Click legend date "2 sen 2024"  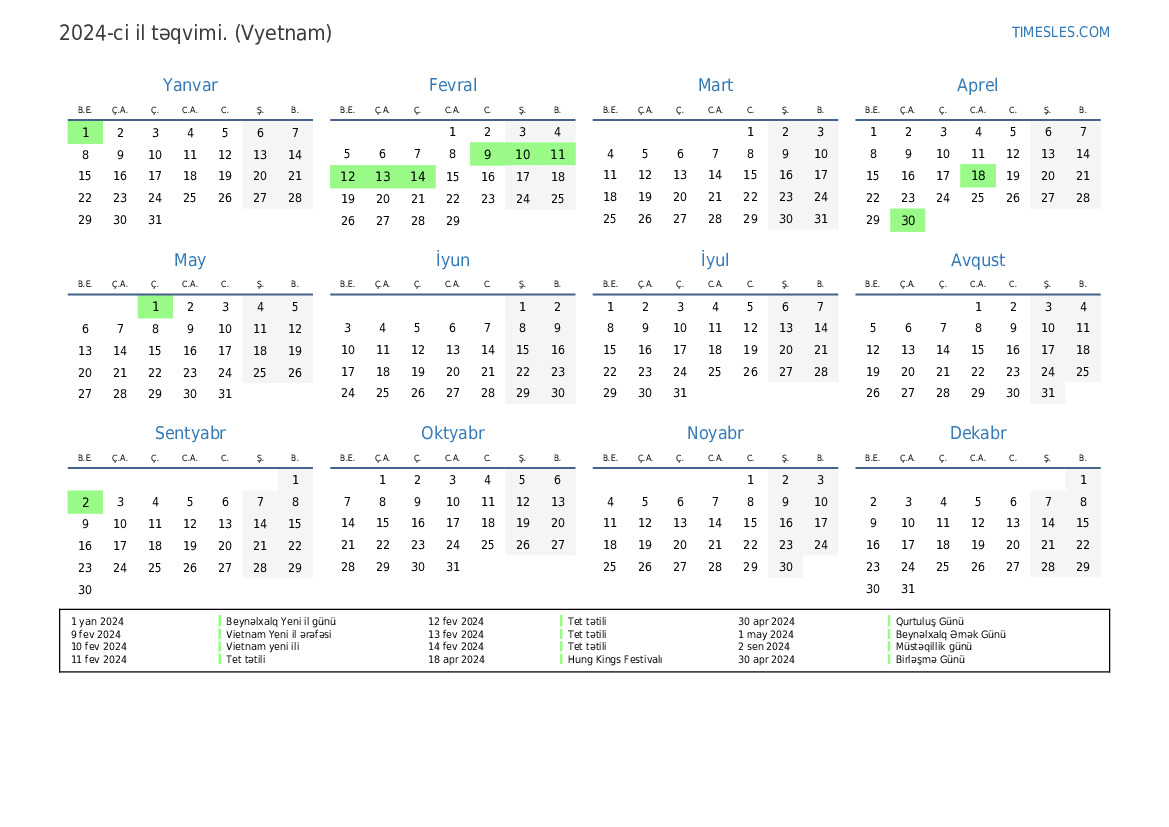tap(763, 647)
